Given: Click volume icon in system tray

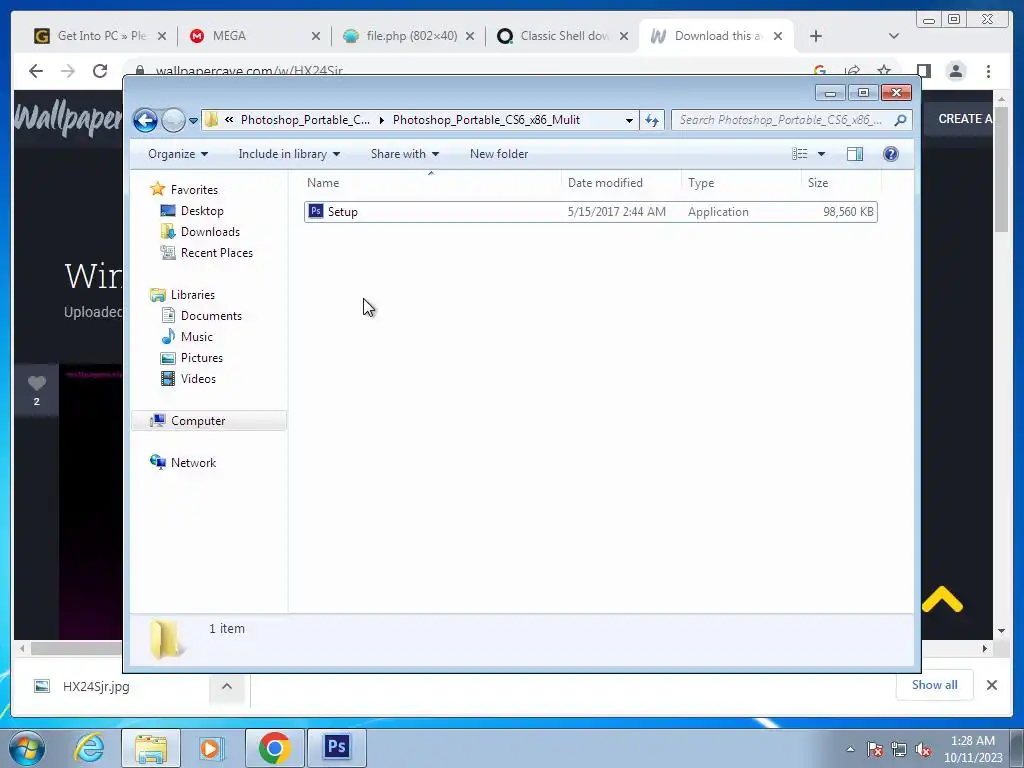Looking at the screenshot, I should pyautogui.click(x=923, y=750).
